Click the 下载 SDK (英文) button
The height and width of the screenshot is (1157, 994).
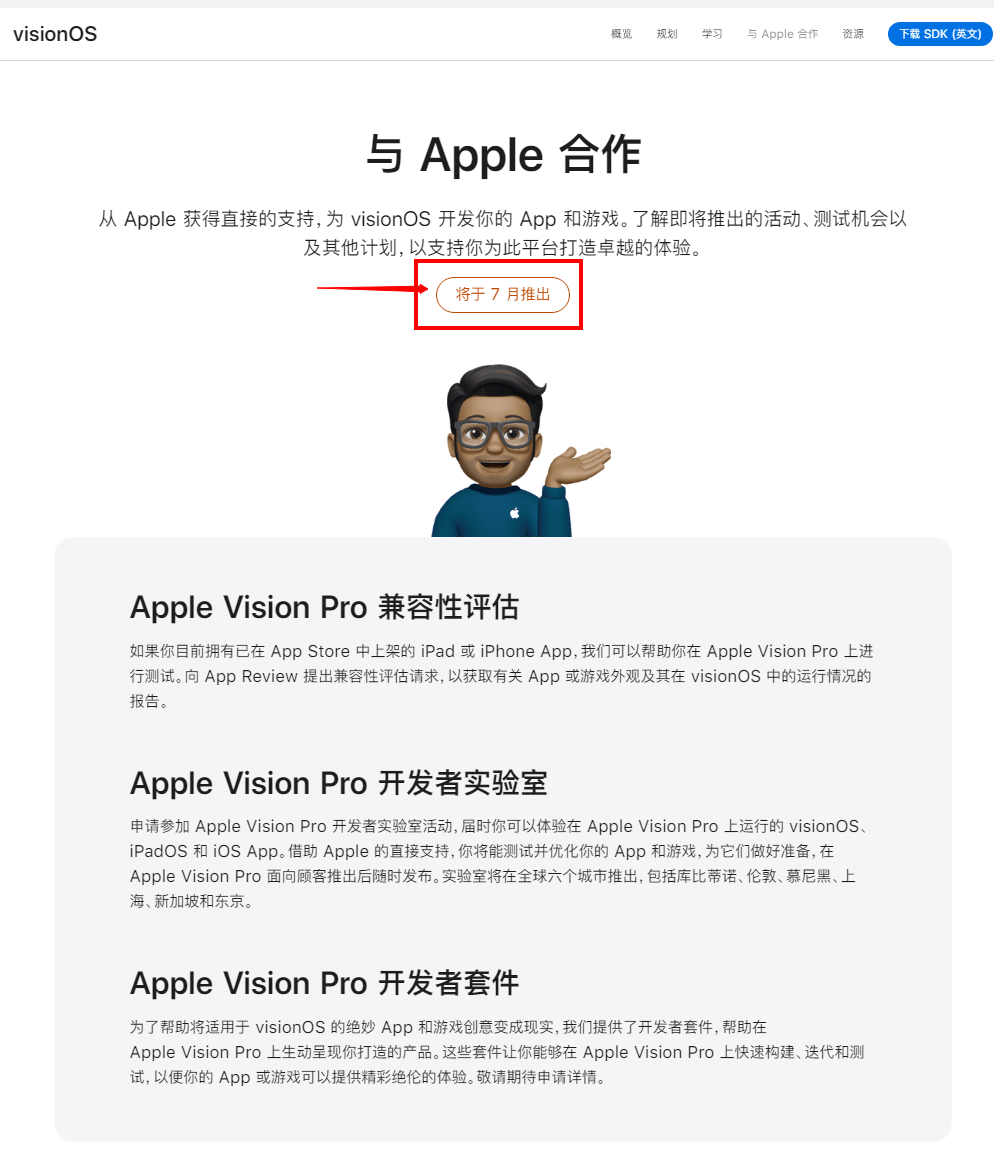point(939,34)
